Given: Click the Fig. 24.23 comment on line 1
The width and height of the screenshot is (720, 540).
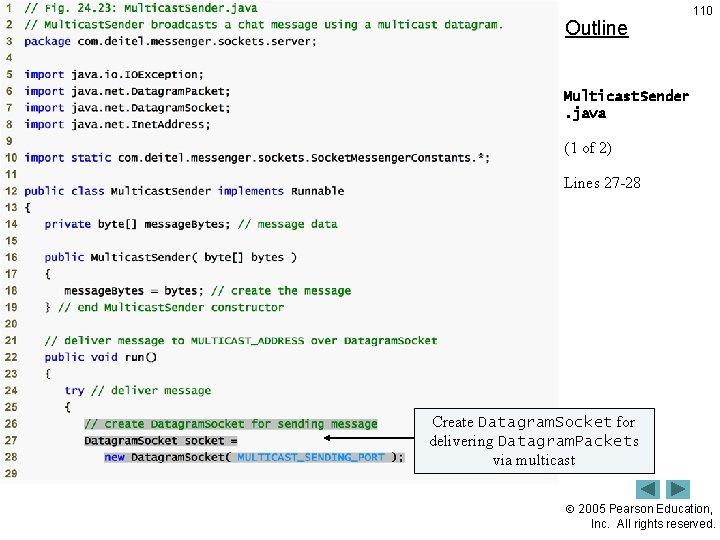Looking at the screenshot, I should [141, 8].
